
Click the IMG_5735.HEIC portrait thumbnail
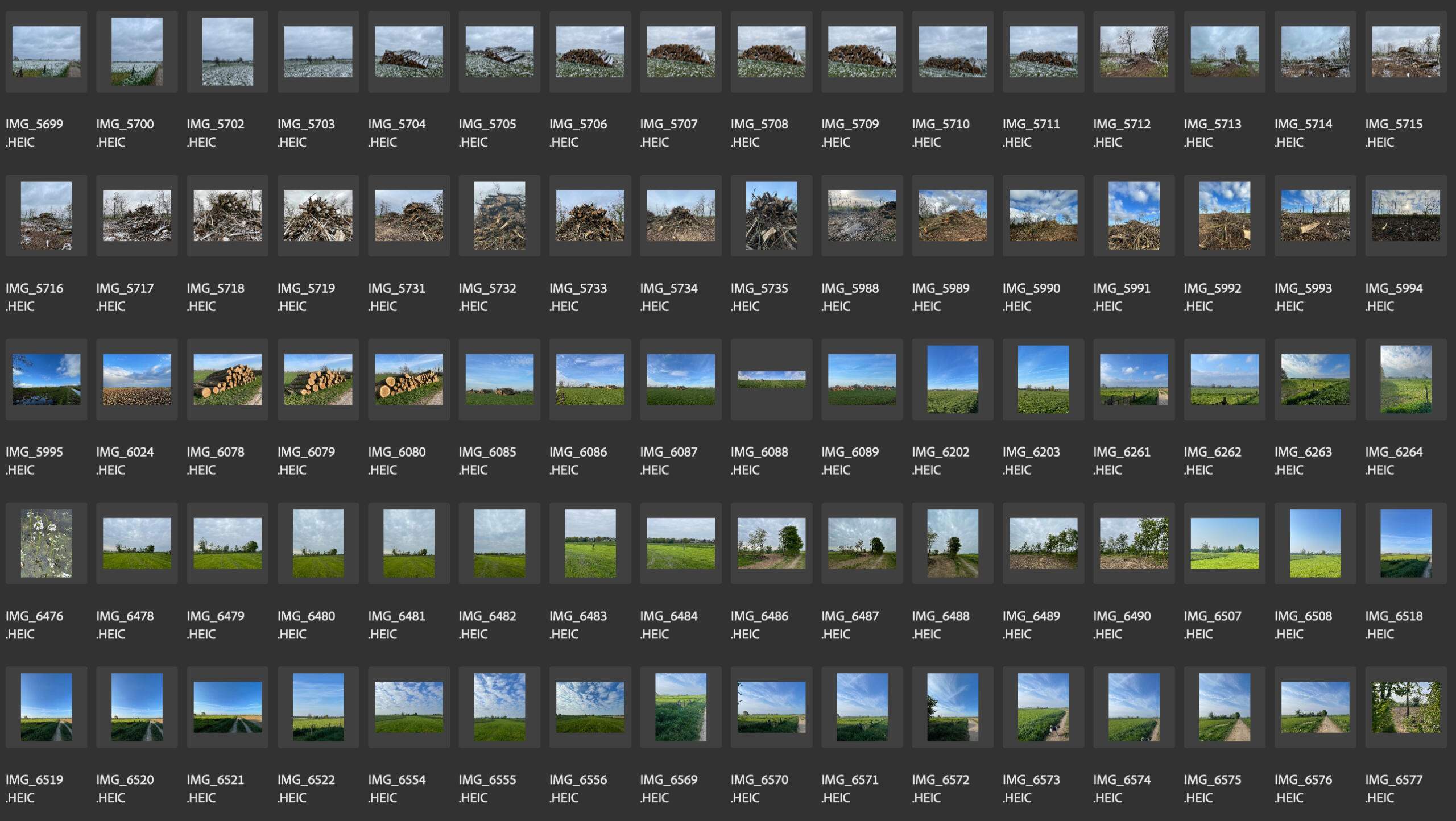[771, 215]
